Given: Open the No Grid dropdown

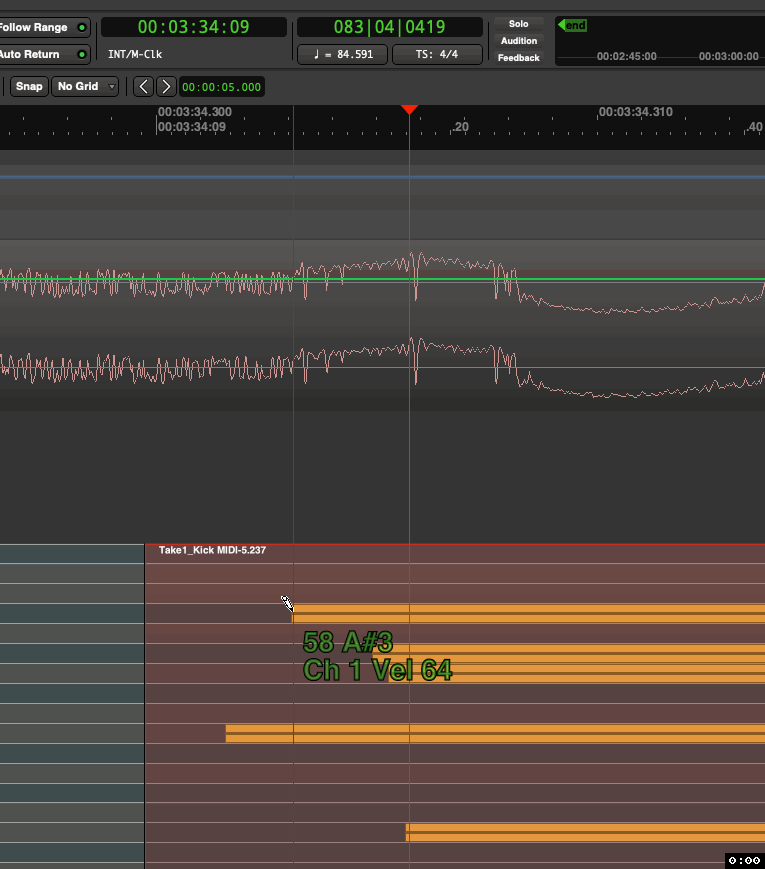Looking at the screenshot, I should point(85,86).
